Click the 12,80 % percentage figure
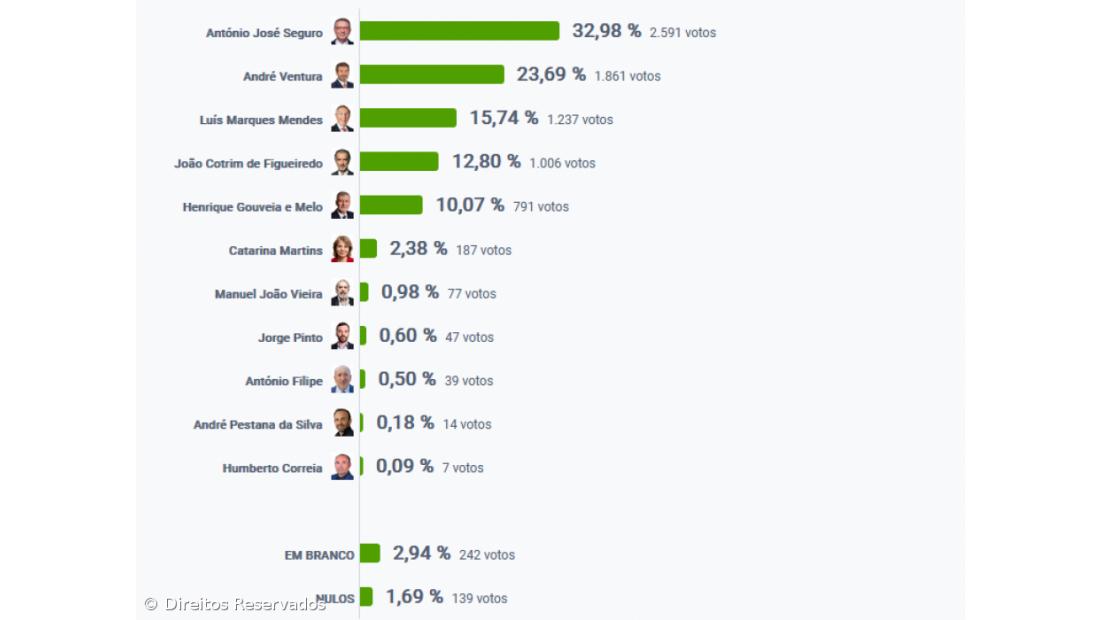This screenshot has width=1100, height=620. pyautogui.click(x=486, y=161)
